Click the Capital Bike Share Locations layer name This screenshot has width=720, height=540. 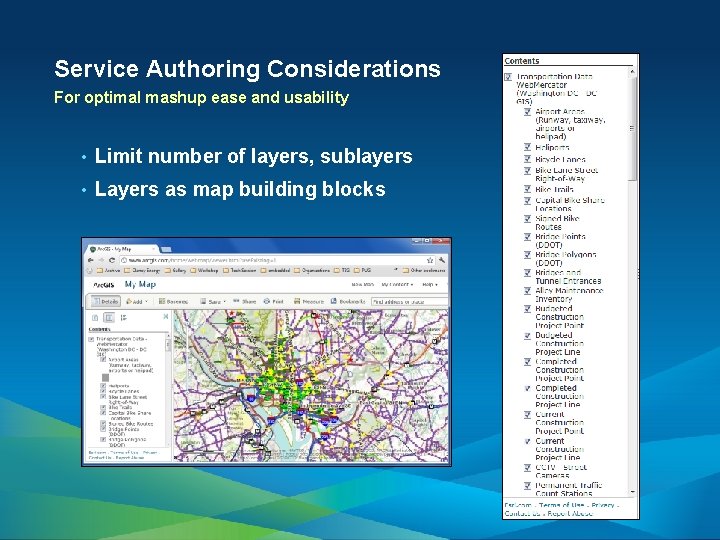point(570,204)
